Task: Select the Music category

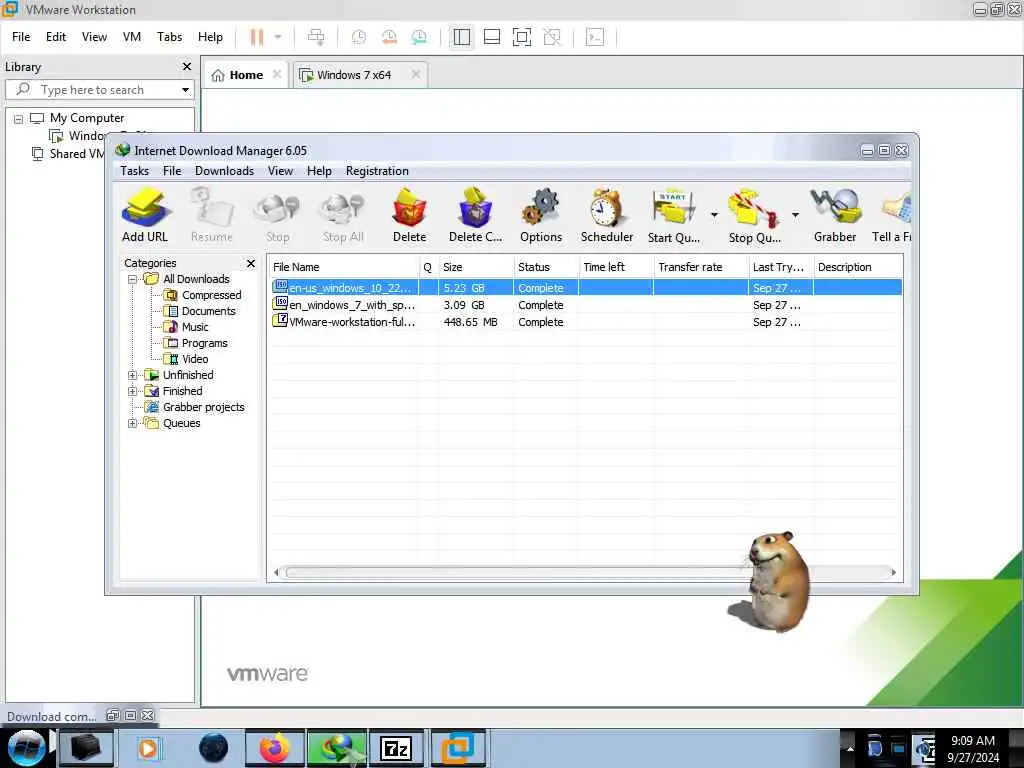Action: pos(195,327)
